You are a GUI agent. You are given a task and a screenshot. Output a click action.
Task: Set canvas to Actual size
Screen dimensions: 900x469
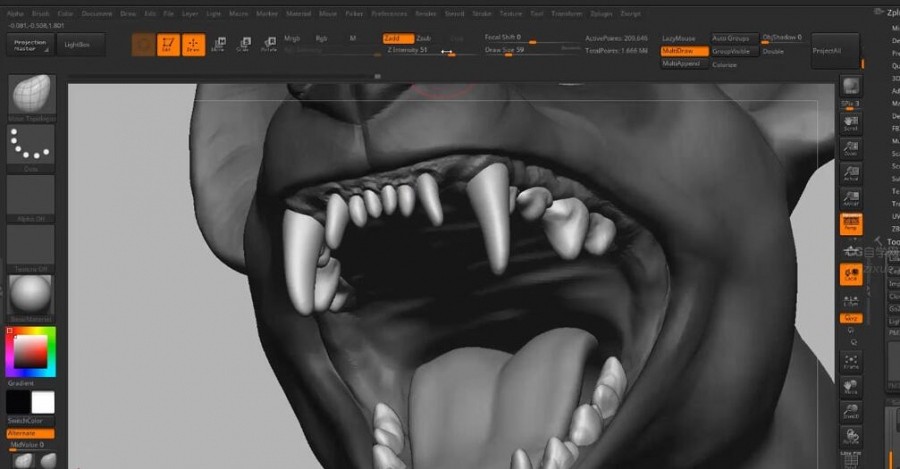(851, 173)
